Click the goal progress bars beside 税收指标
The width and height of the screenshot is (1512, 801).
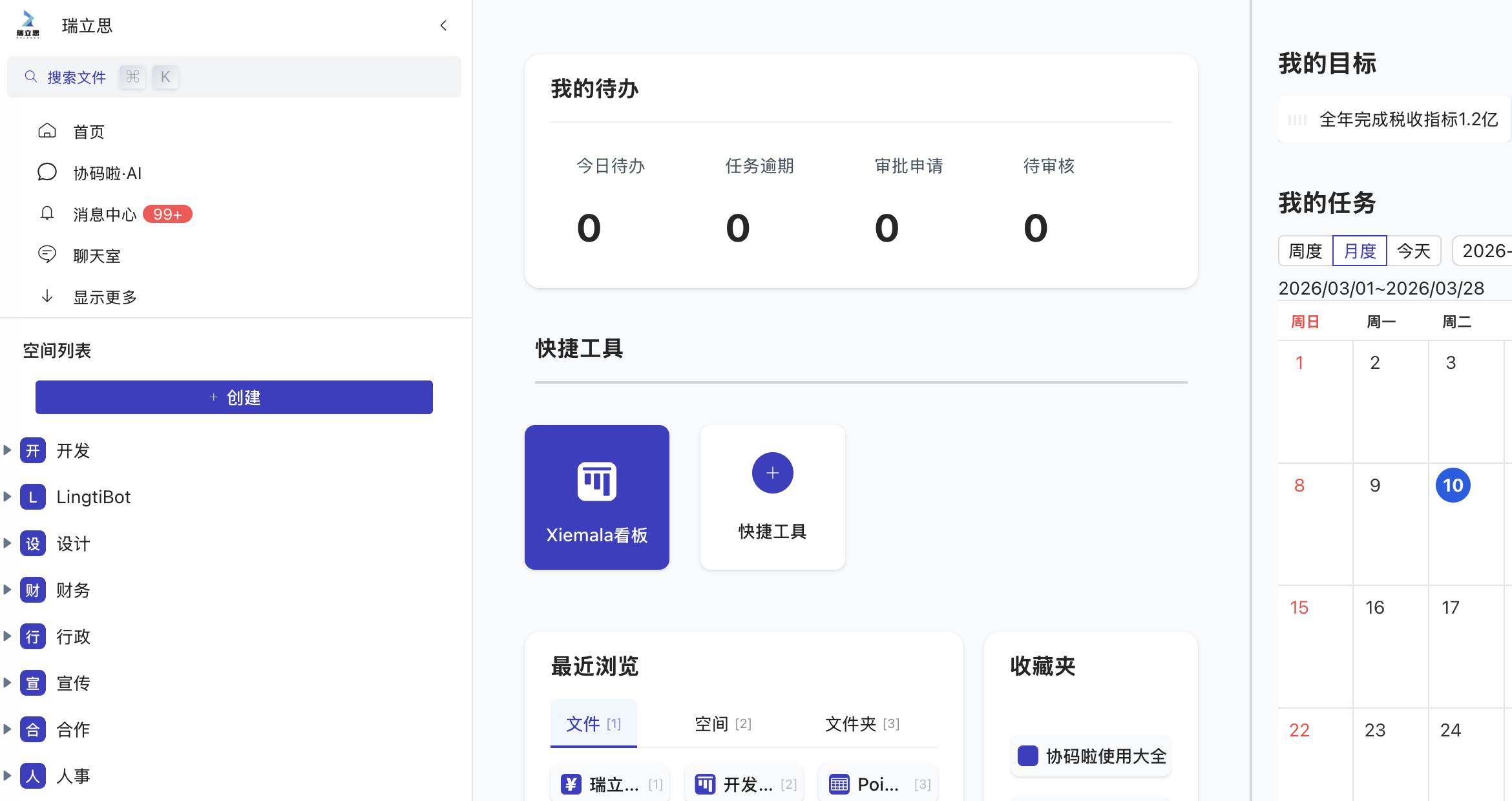click(1298, 120)
